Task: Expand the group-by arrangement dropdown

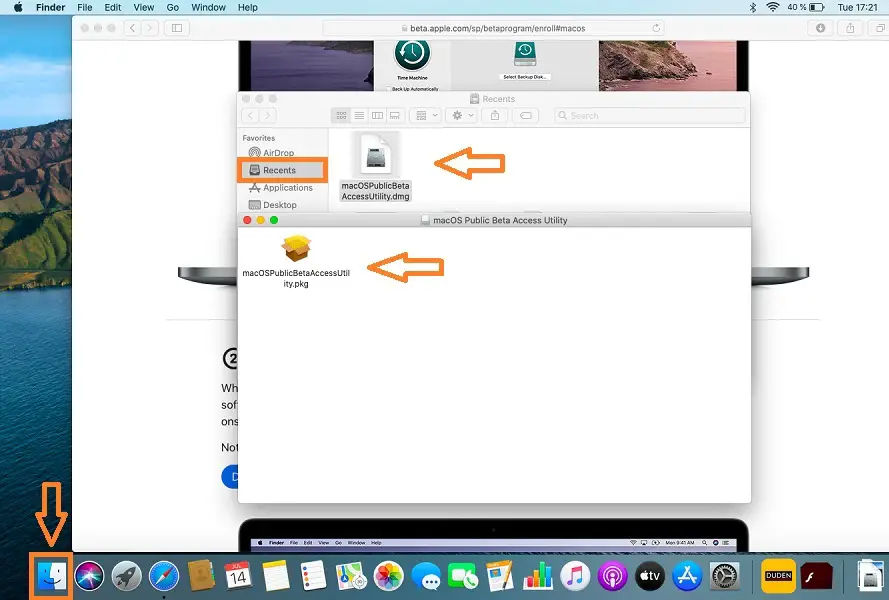Action: point(425,116)
